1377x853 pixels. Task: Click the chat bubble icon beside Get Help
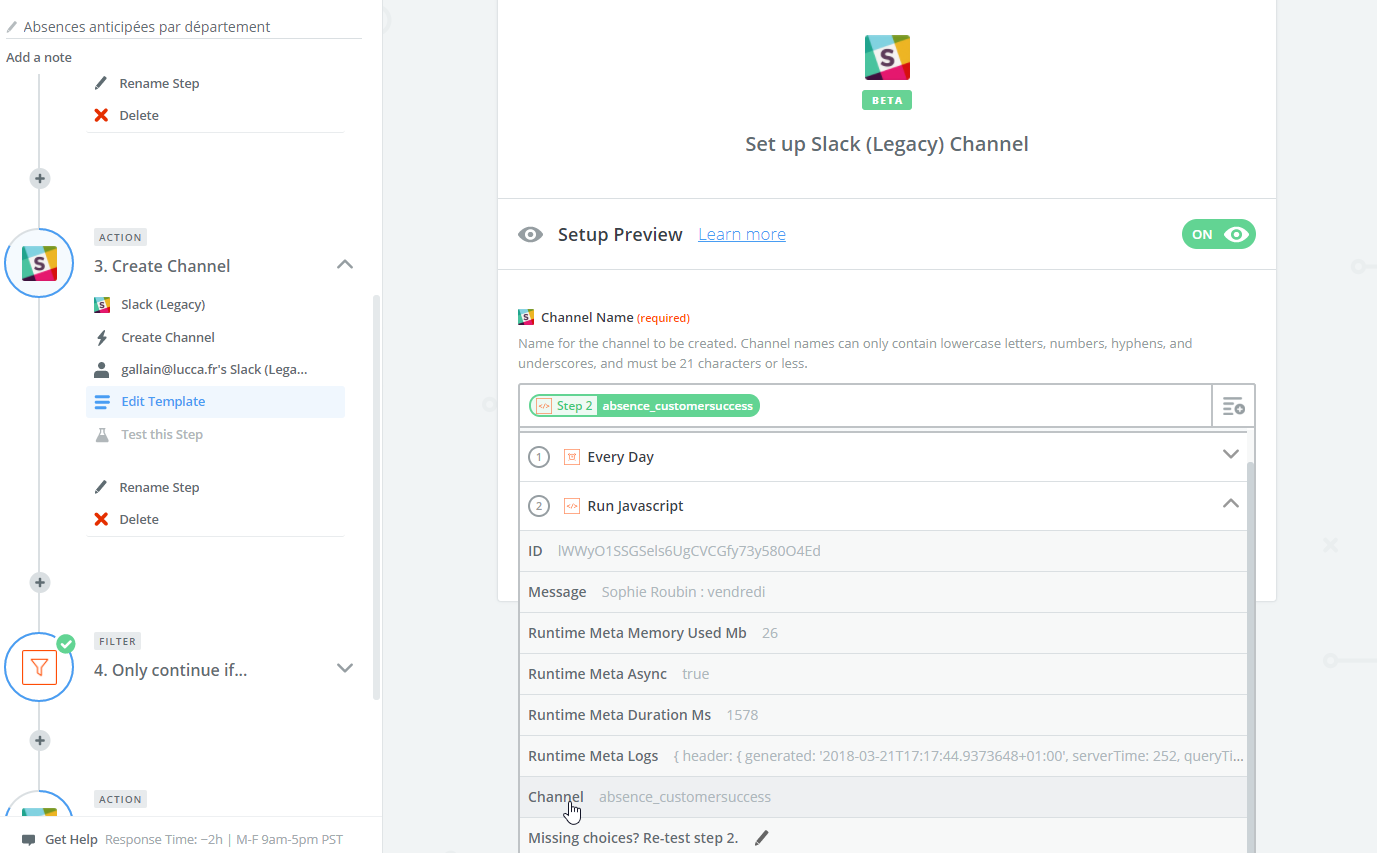tap(29, 840)
